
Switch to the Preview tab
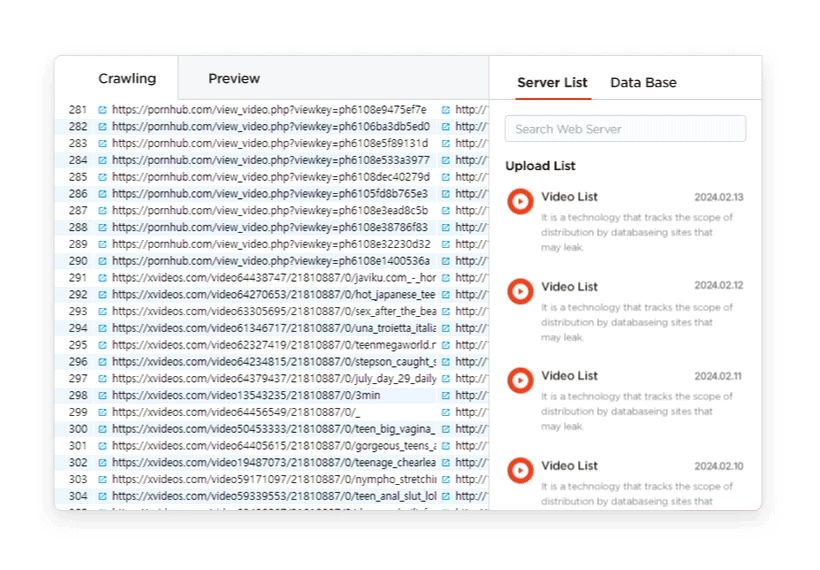[x=234, y=78]
